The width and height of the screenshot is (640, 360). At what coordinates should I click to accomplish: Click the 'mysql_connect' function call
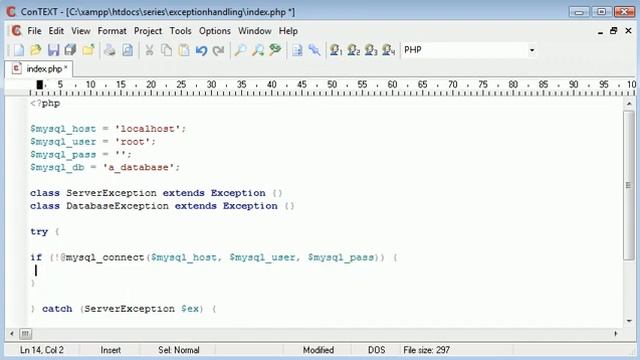pos(105,258)
